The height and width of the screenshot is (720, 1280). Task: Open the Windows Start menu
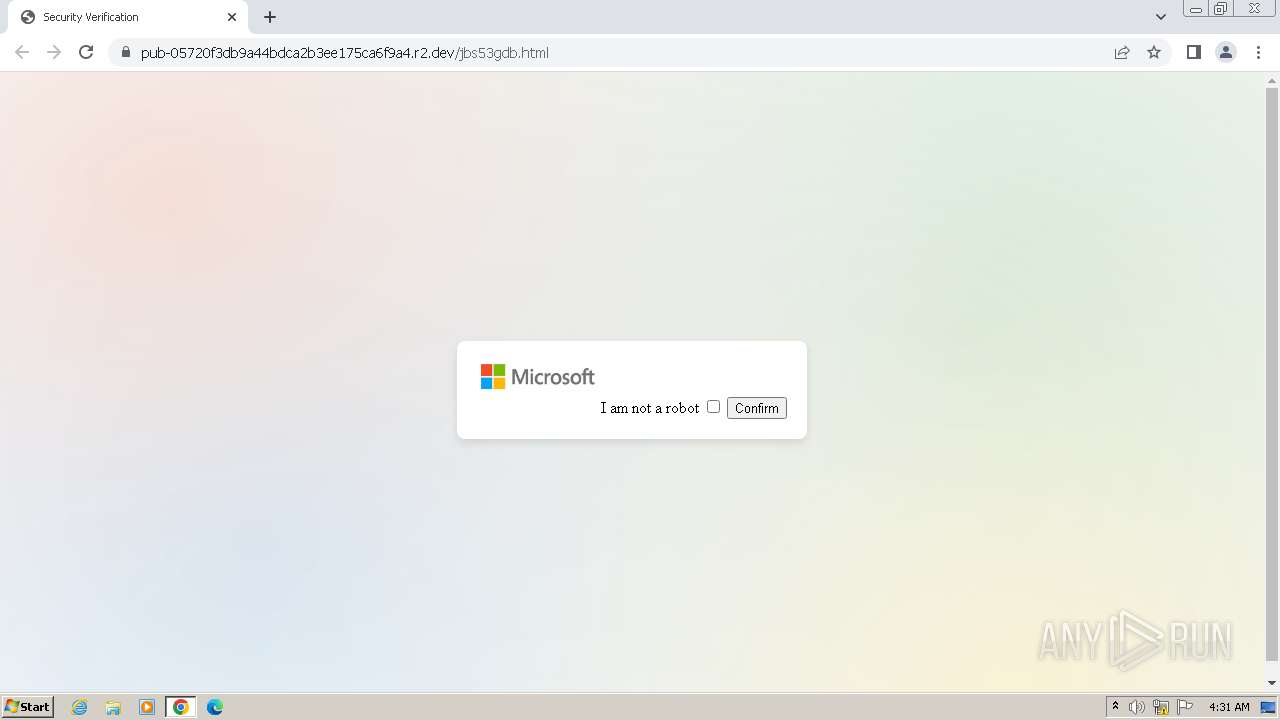28,707
